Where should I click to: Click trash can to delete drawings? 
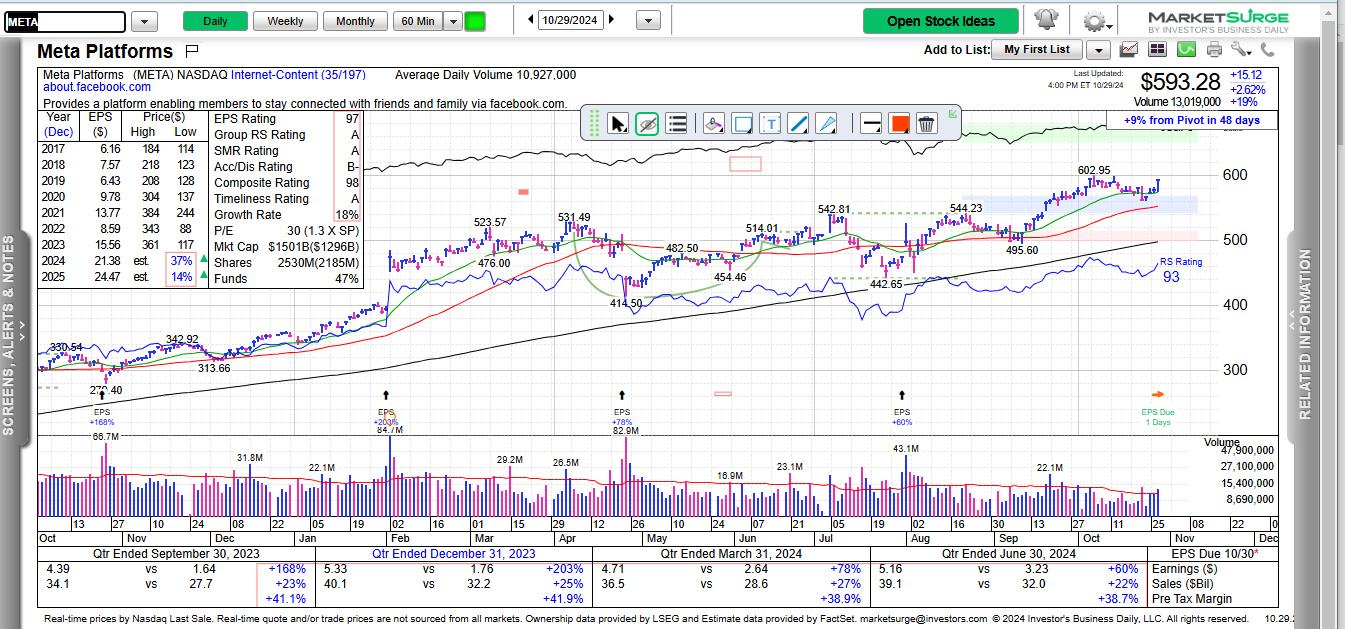(x=927, y=123)
